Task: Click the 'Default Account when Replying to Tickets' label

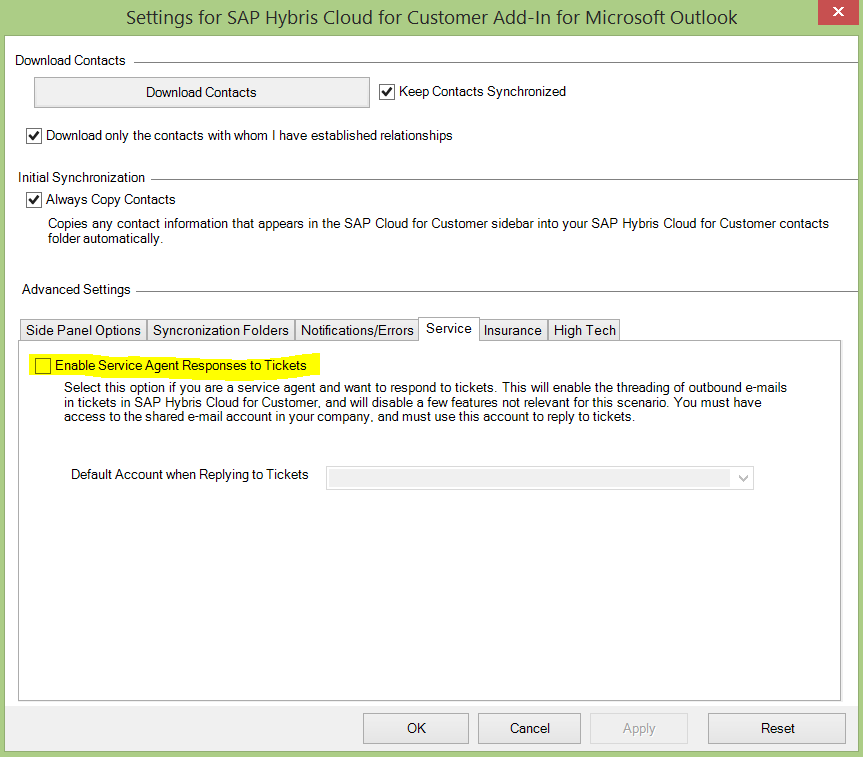Action: [x=190, y=475]
